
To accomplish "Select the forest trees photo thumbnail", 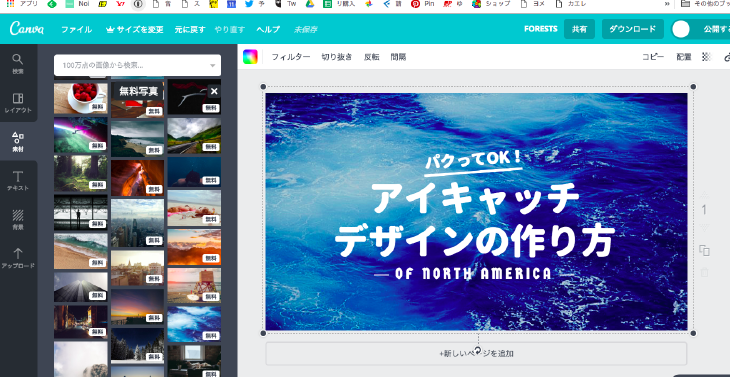I will coord(81,174).
